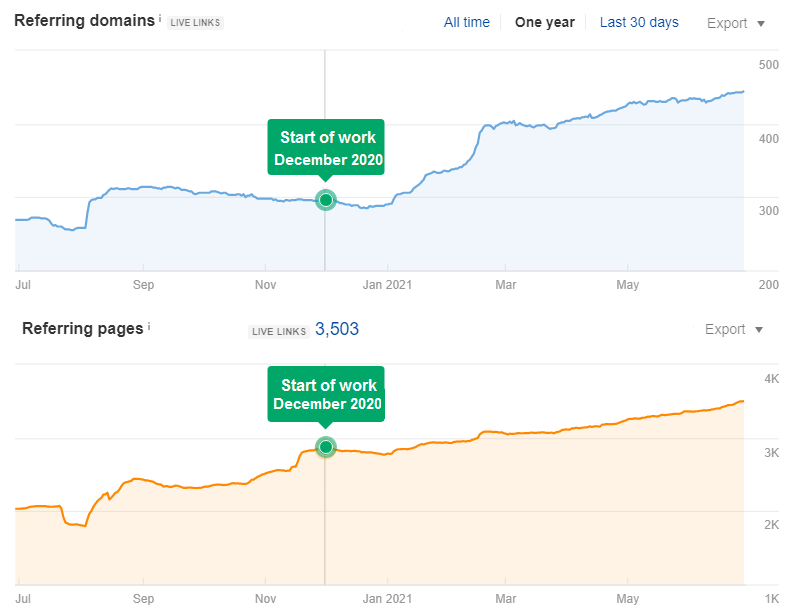The width and height of the screenshot is (789, 616).
Task: Open the Export dropdown for Referring domains
Action: [735, 23]
